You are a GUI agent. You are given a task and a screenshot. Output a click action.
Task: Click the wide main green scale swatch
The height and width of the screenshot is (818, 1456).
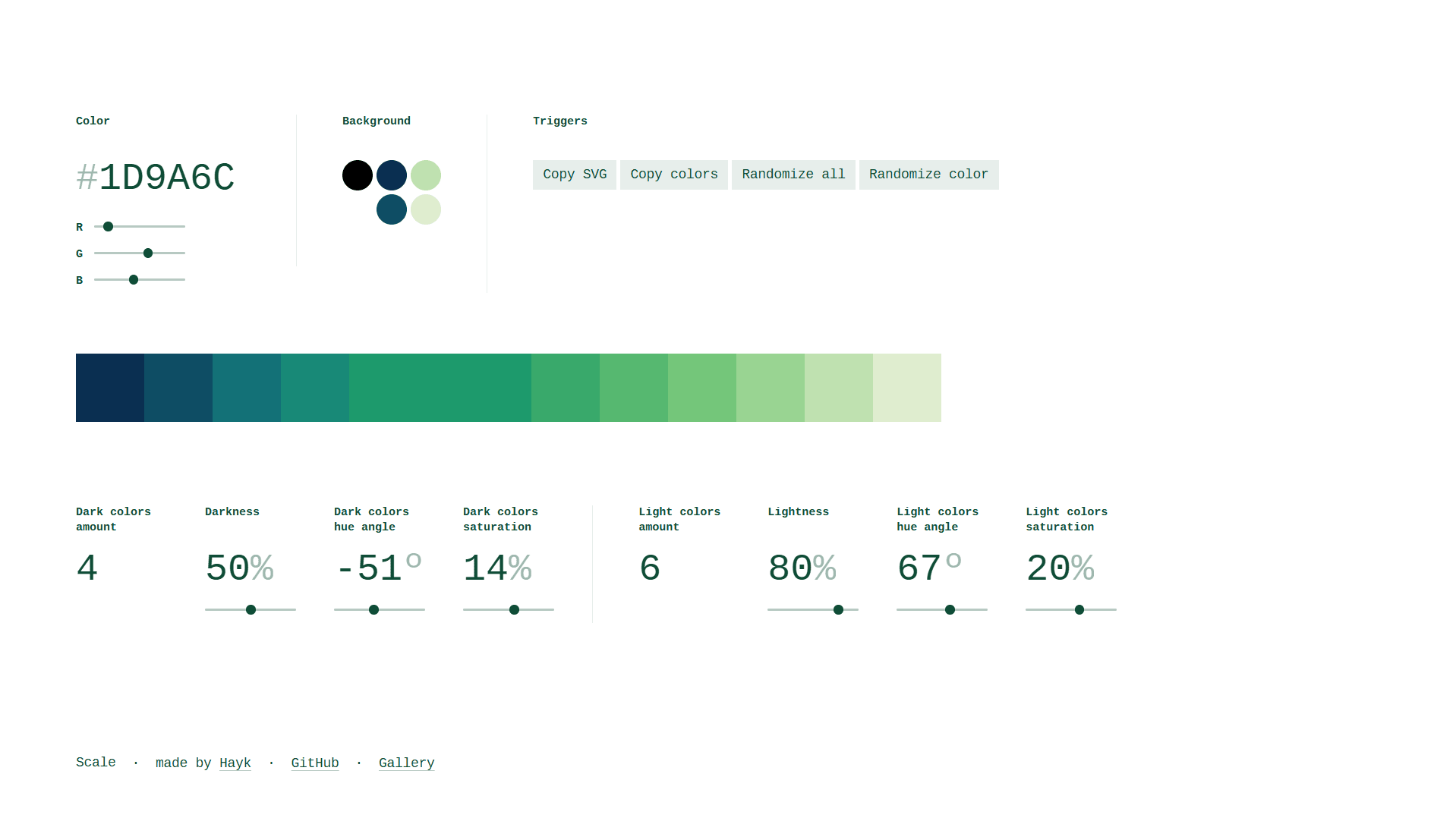coord(440,388)
